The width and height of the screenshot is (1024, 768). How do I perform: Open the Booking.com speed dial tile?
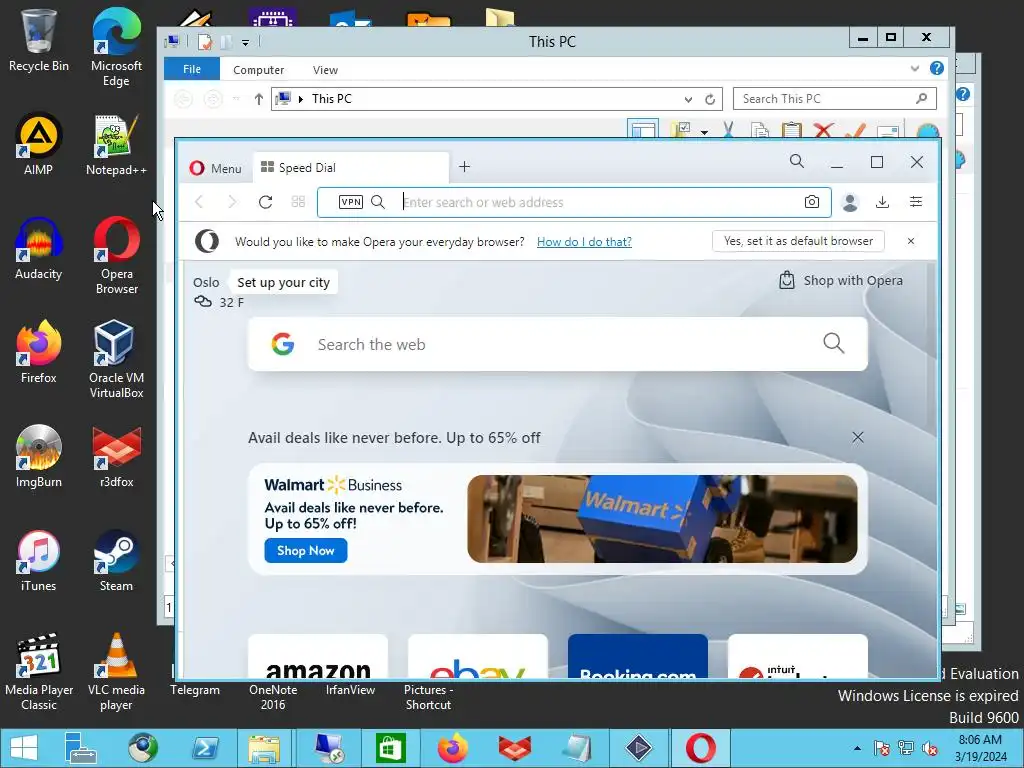(x=638, y=657)
